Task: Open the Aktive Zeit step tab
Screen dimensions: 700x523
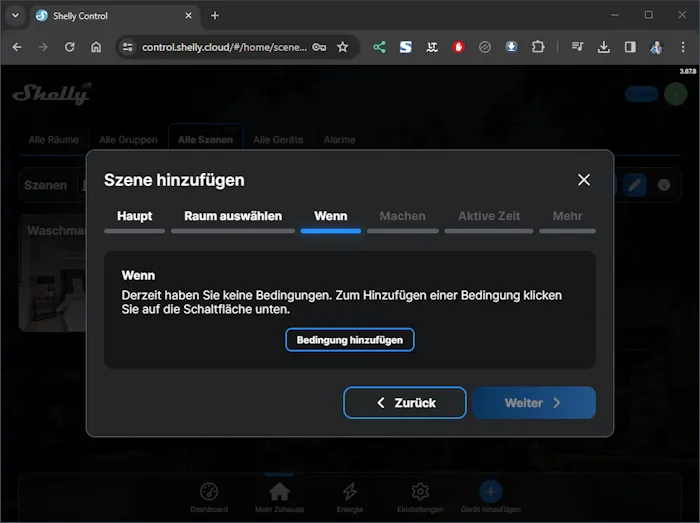Action: pos(489,216)
